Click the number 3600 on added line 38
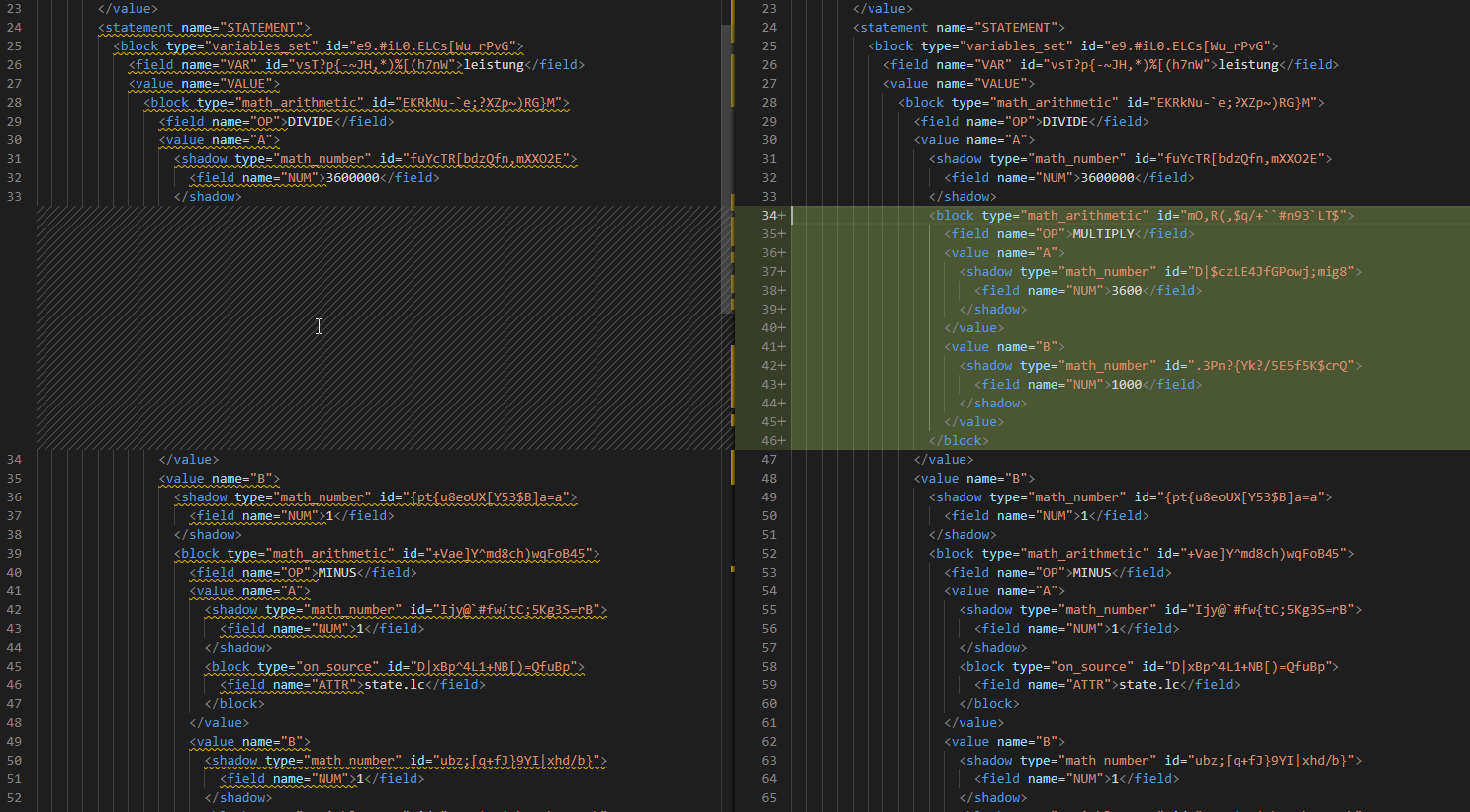The image size is (1470, 812). click(1126, 291)
